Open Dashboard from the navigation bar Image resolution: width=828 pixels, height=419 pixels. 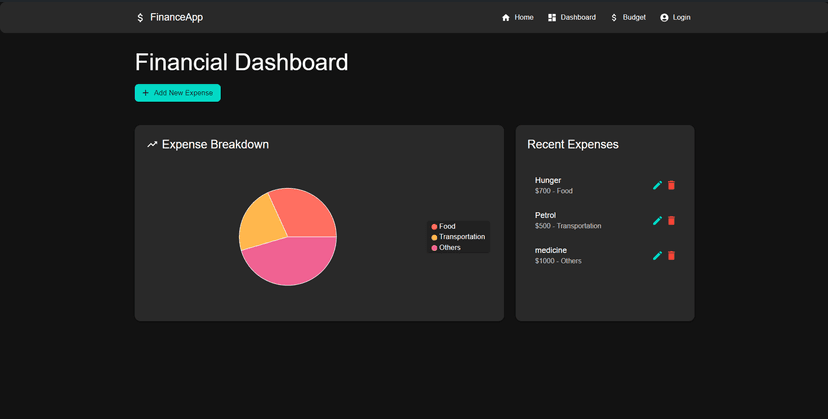click(572, 17)
